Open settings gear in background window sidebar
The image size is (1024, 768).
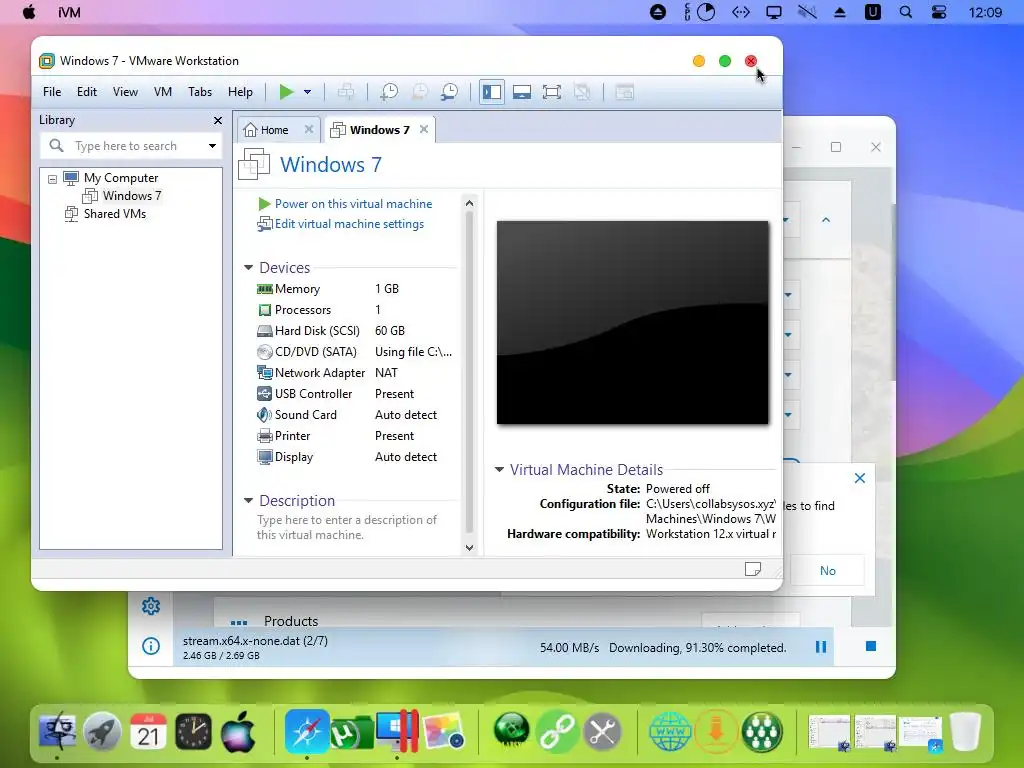pos(151,606)
